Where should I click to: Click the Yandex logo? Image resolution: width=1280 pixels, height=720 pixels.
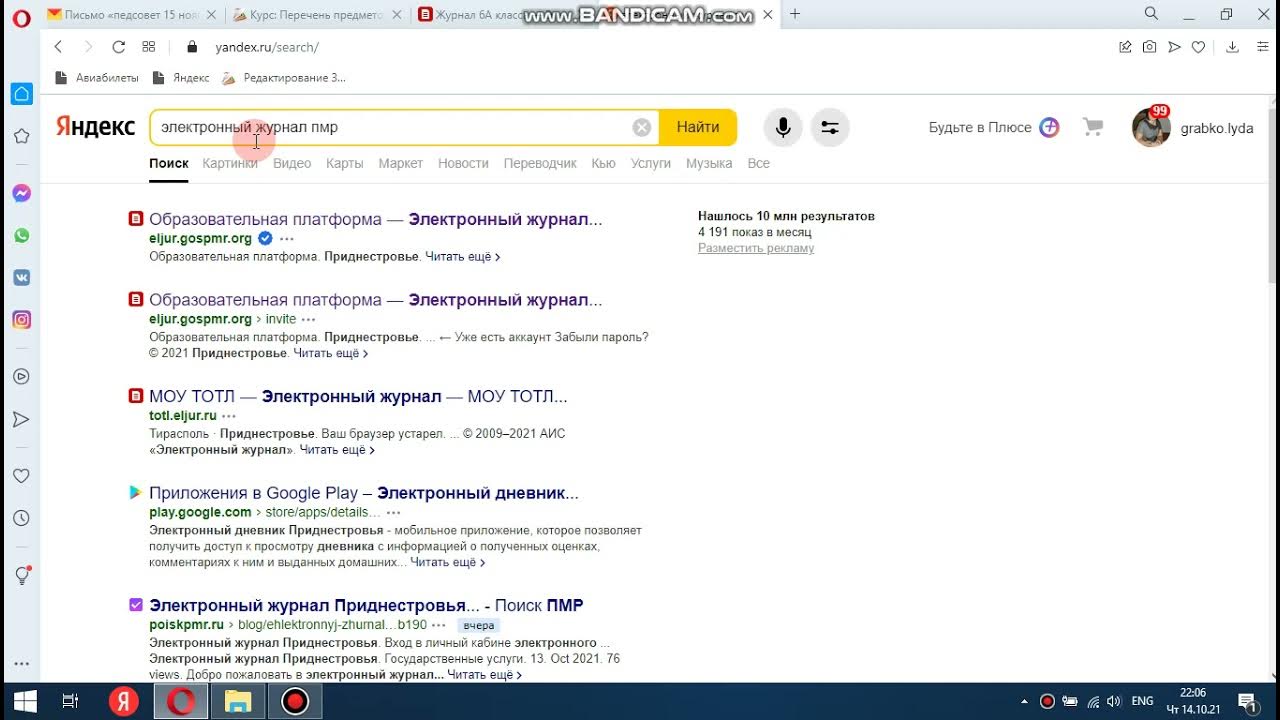tap(95, 127)
